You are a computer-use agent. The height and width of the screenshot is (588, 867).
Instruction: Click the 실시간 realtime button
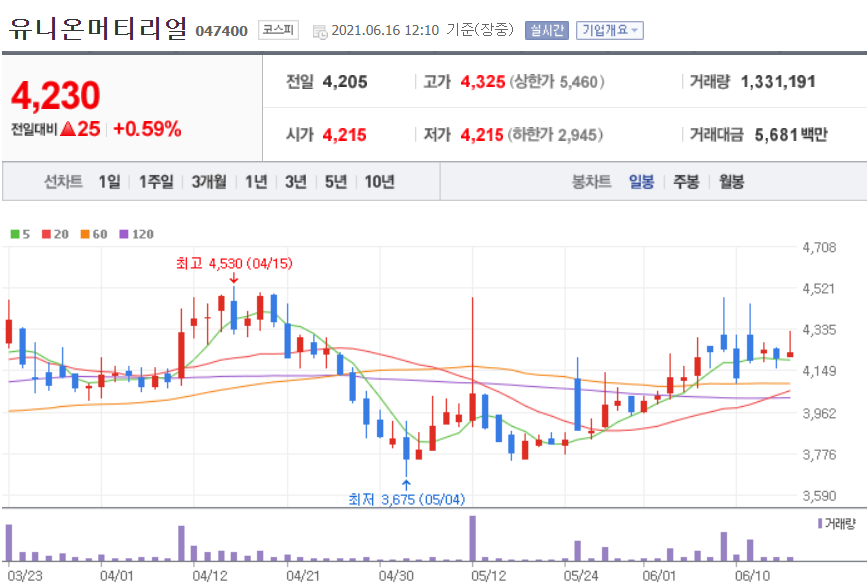click(x=546, y=30)
